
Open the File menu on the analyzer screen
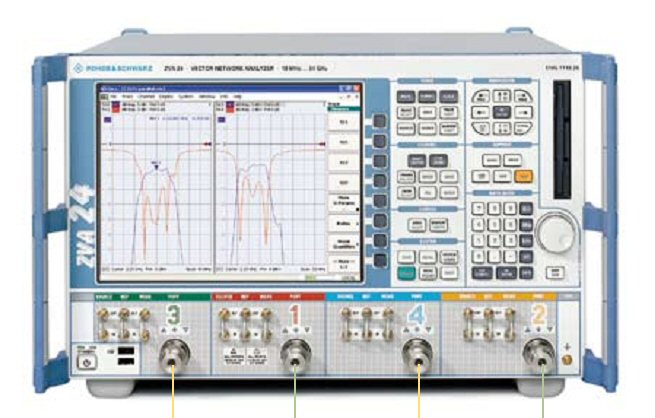113,96
